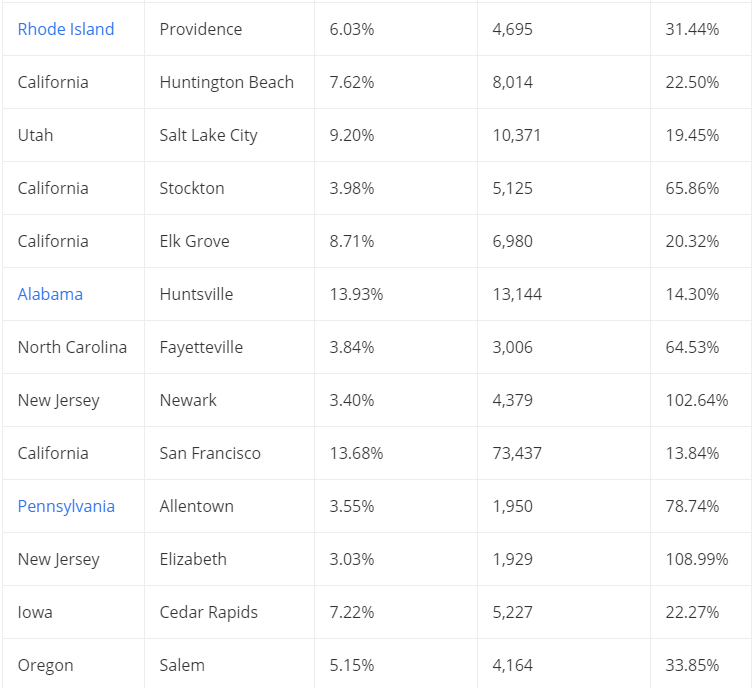Select the Newark city cell
Screen dimensions: 754x688
188,400
